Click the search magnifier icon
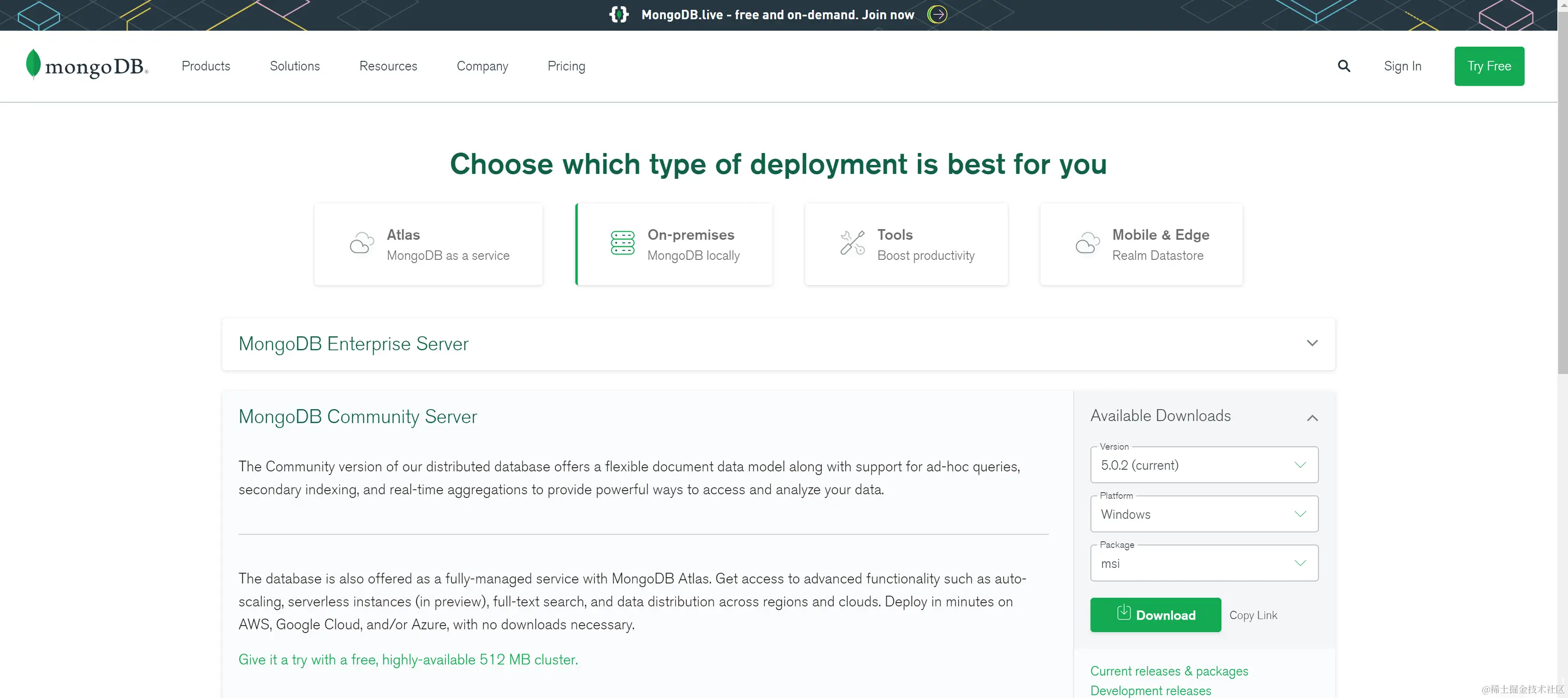The height and width of the screenshot is (698, 1568). 1343,66
